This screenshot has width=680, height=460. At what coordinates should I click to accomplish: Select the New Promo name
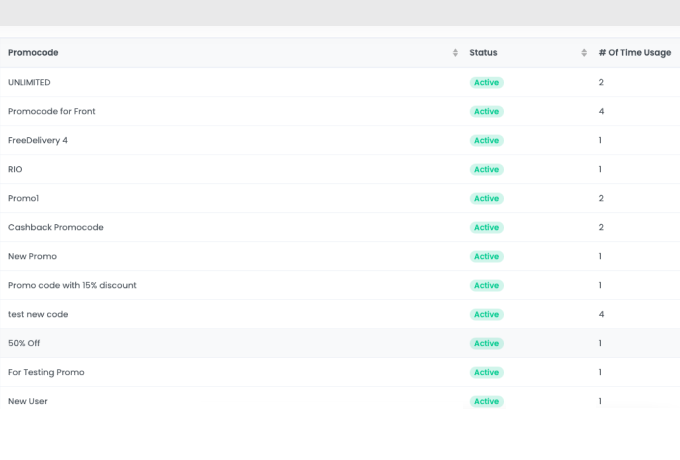[x=32, y=256]
